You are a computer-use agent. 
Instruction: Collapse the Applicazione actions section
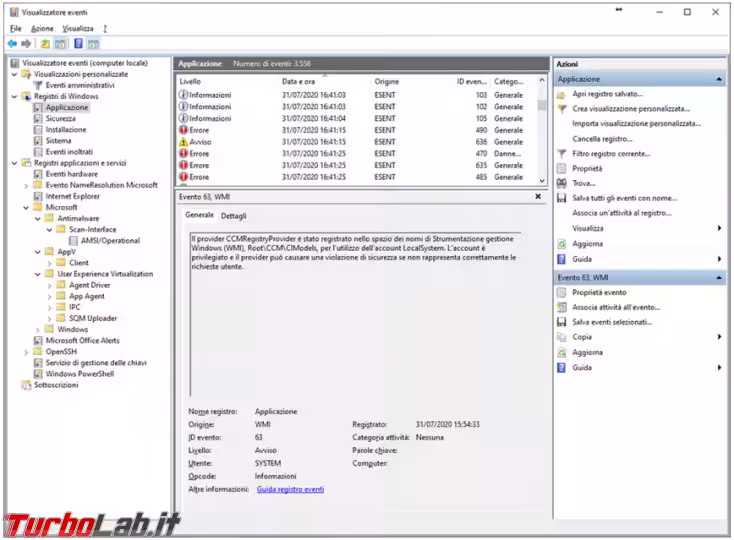point(719,79)
